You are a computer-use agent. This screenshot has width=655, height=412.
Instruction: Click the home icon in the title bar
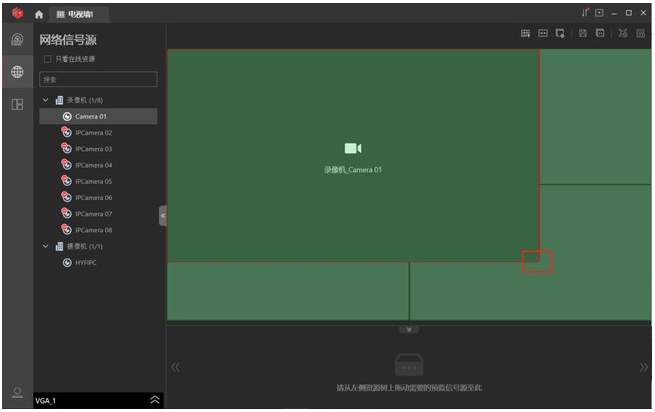39,14
